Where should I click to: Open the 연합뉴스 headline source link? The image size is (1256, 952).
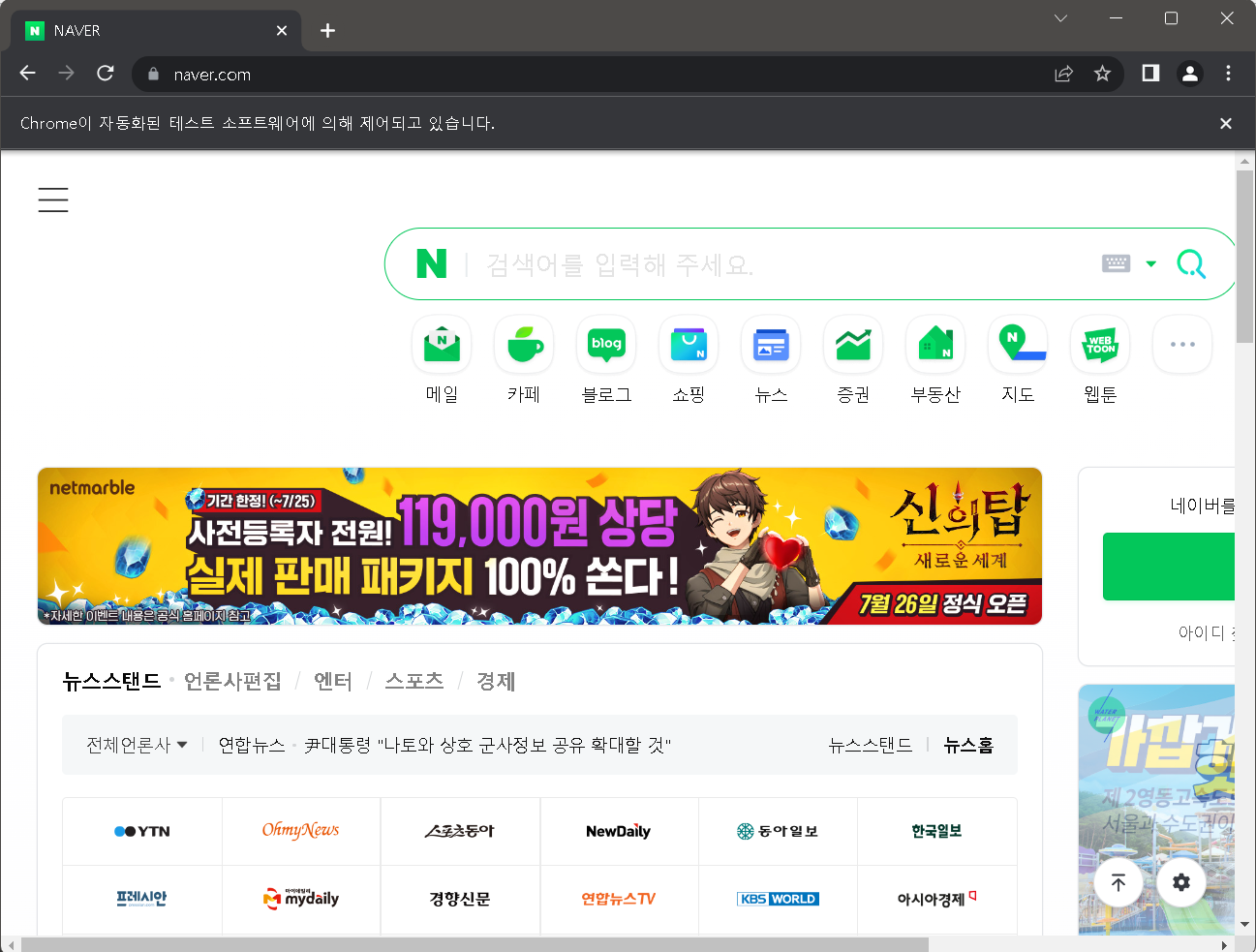tap(252, 745)
